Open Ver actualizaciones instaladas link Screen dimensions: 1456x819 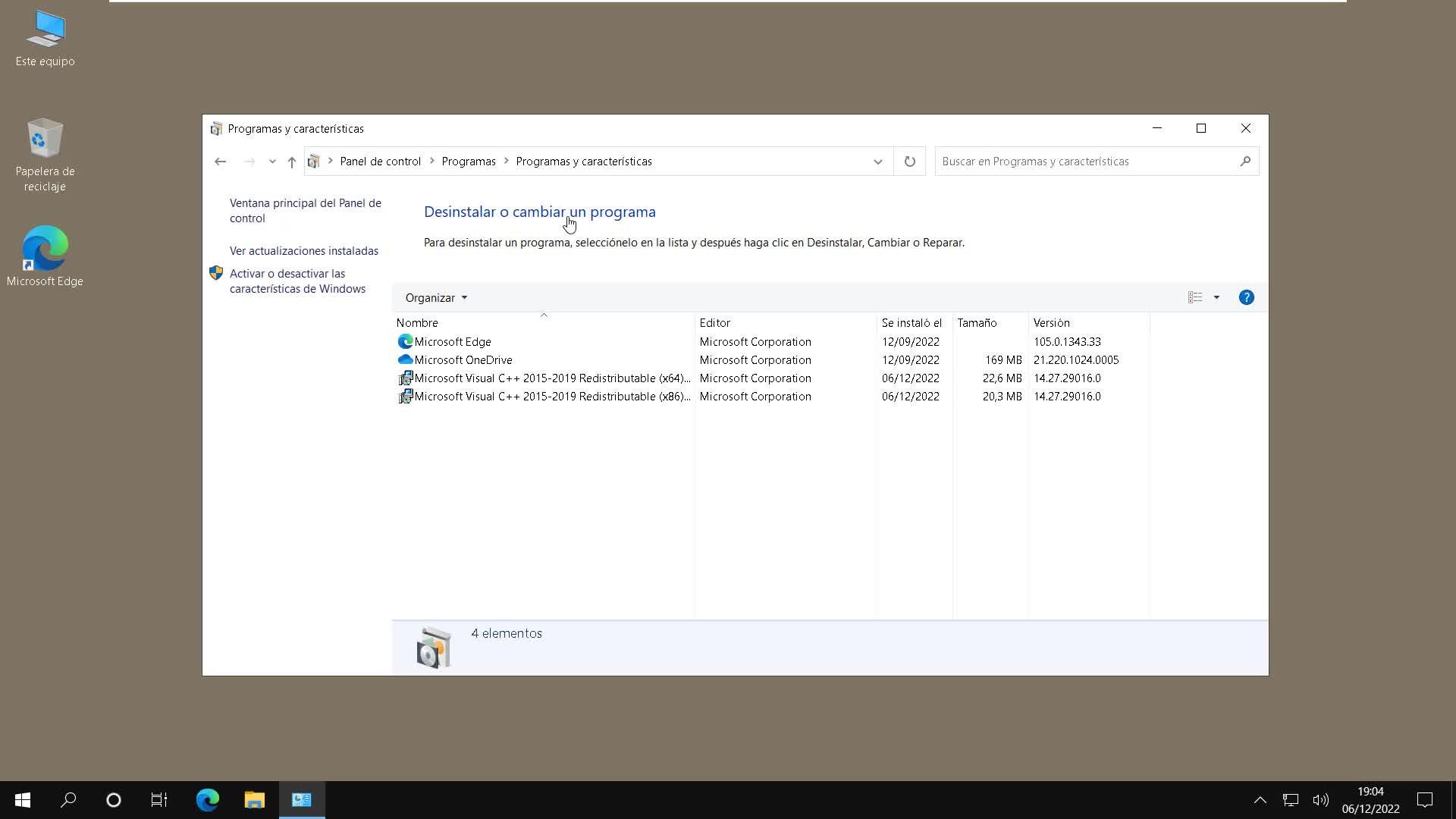[303, 250]
